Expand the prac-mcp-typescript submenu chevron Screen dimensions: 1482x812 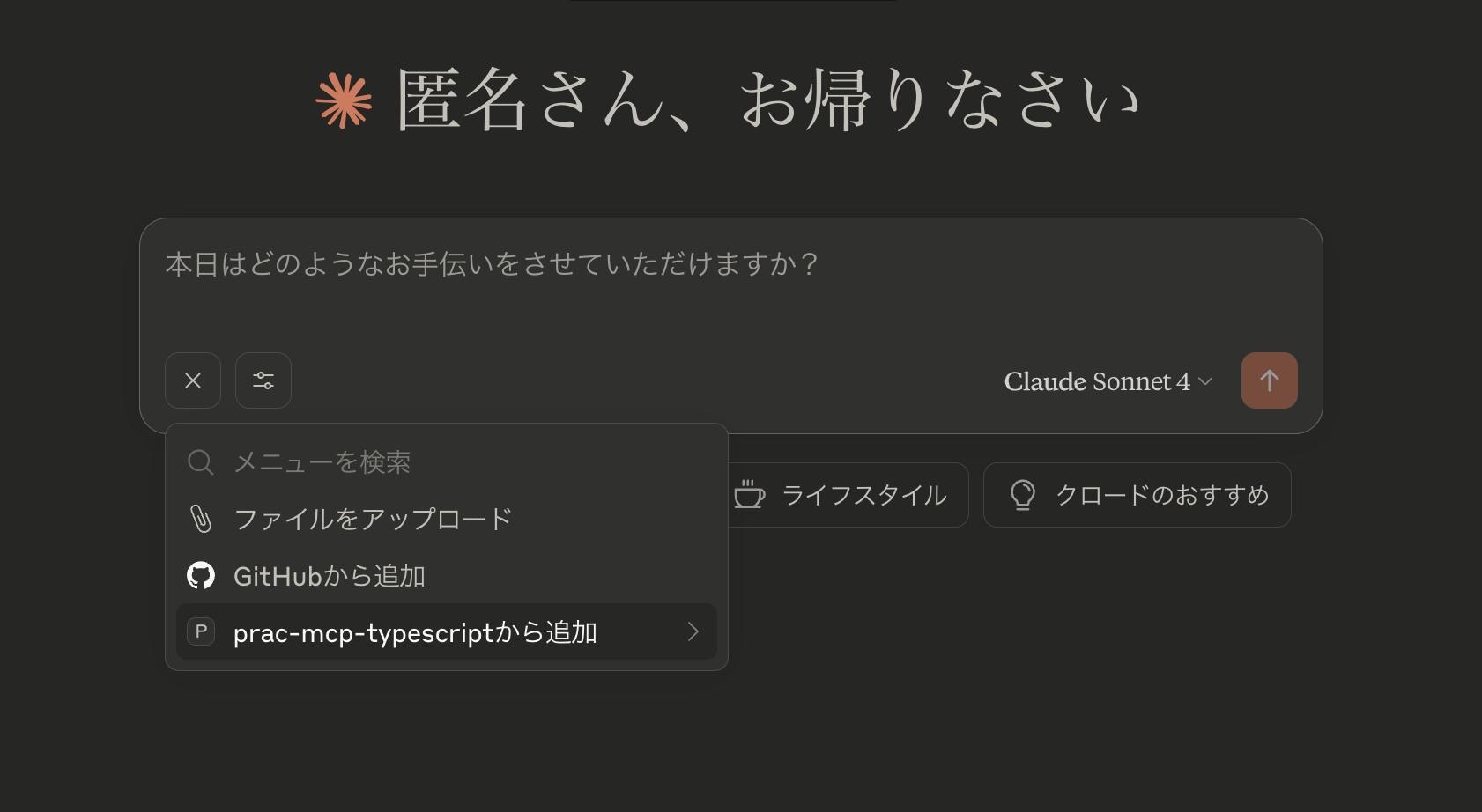click(x=693, y=631)
